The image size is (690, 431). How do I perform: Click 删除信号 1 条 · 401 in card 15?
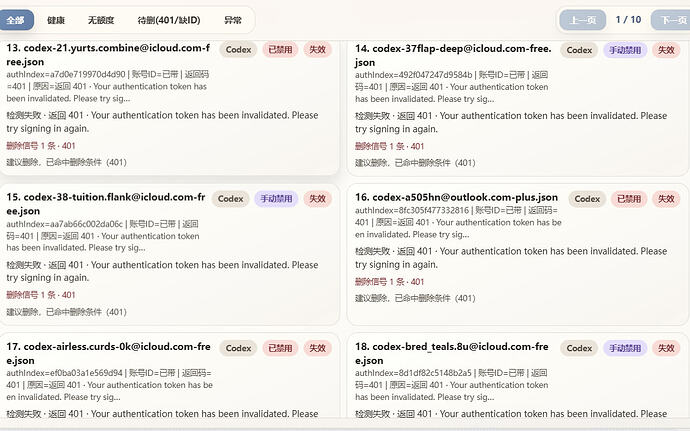tap(41, 295)
